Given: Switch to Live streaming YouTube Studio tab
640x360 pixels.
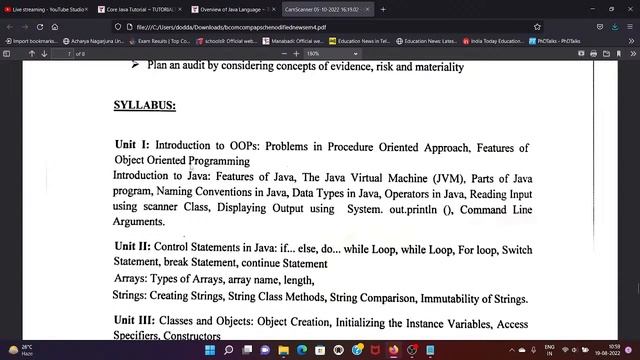Looking at the screenshot, I should tap(45, 9).
